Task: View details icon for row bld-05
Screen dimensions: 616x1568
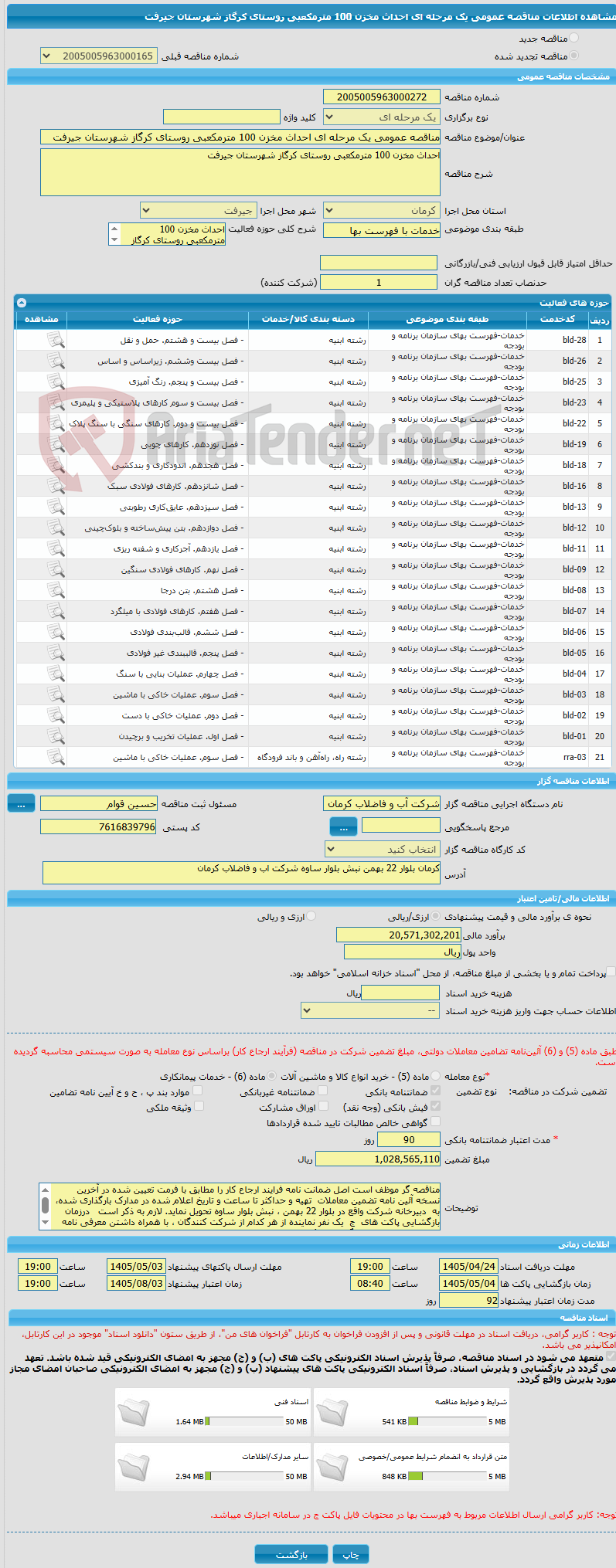Action: (x=56, y=653)
